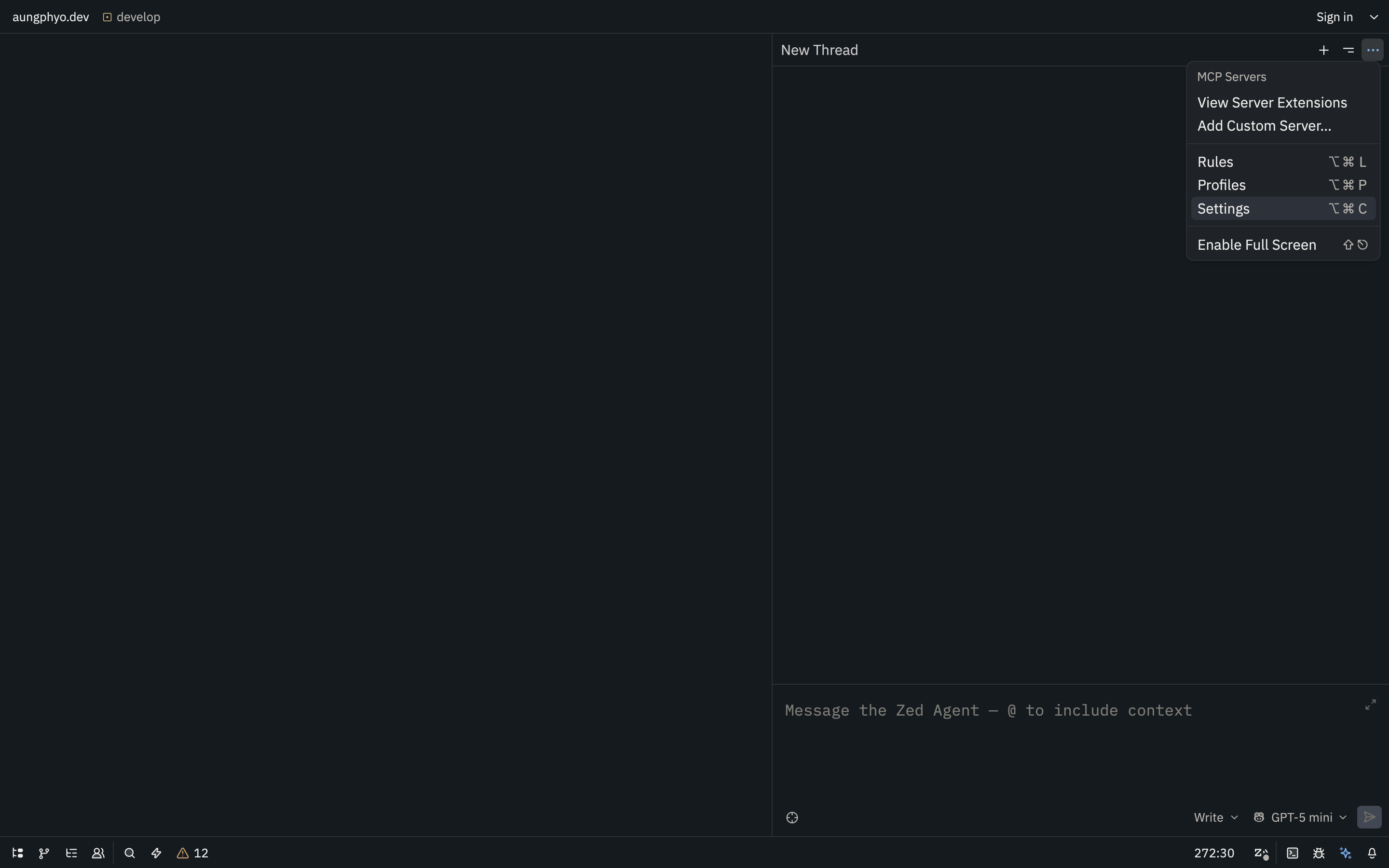1389x868 pixels.
Task: Choose View Server Extensions menu item
Action: [1272, 103]
